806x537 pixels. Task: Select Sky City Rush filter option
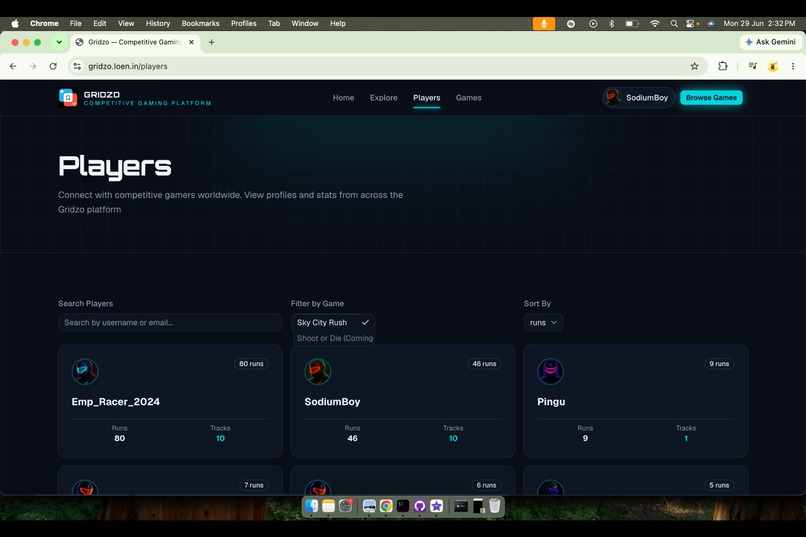333,322
